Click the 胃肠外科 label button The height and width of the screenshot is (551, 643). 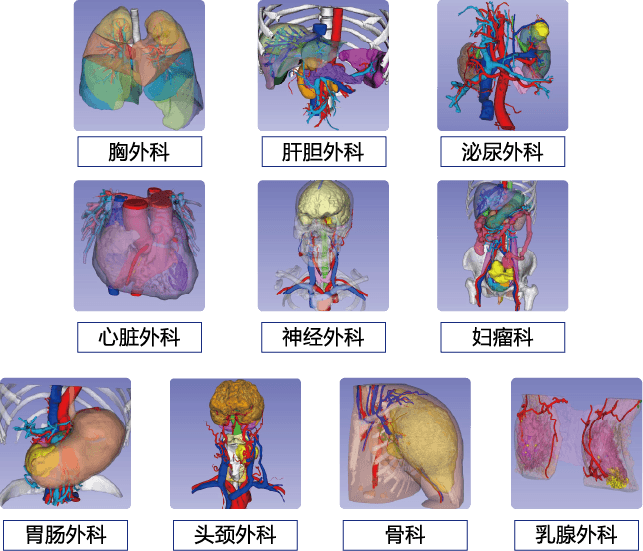(65, 535)
